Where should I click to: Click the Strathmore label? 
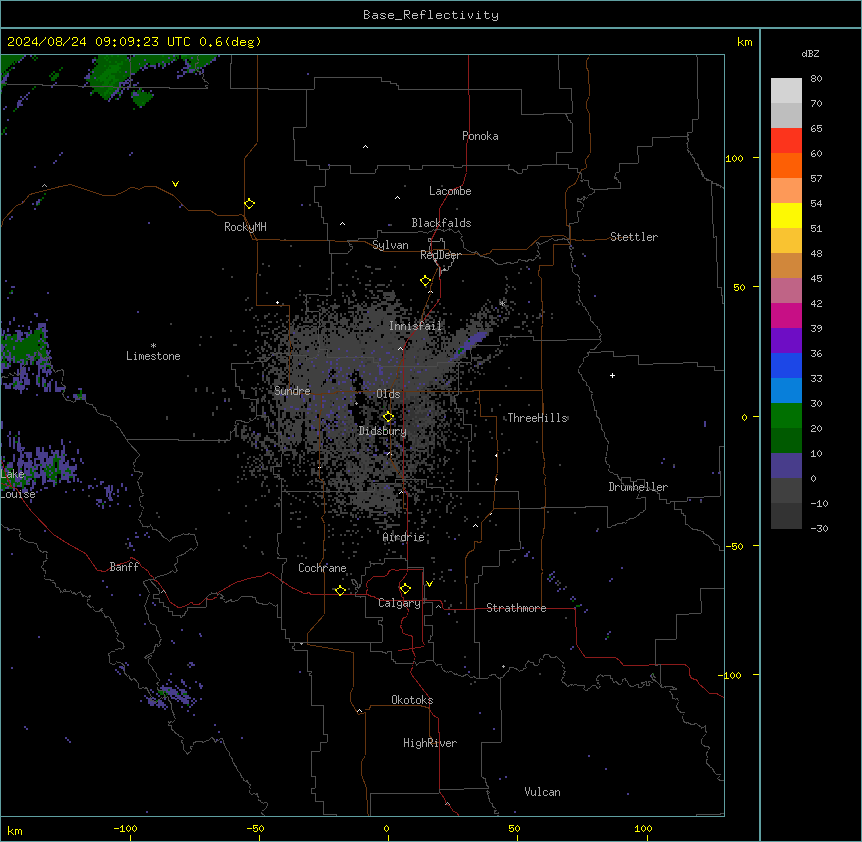coord(516,608)
